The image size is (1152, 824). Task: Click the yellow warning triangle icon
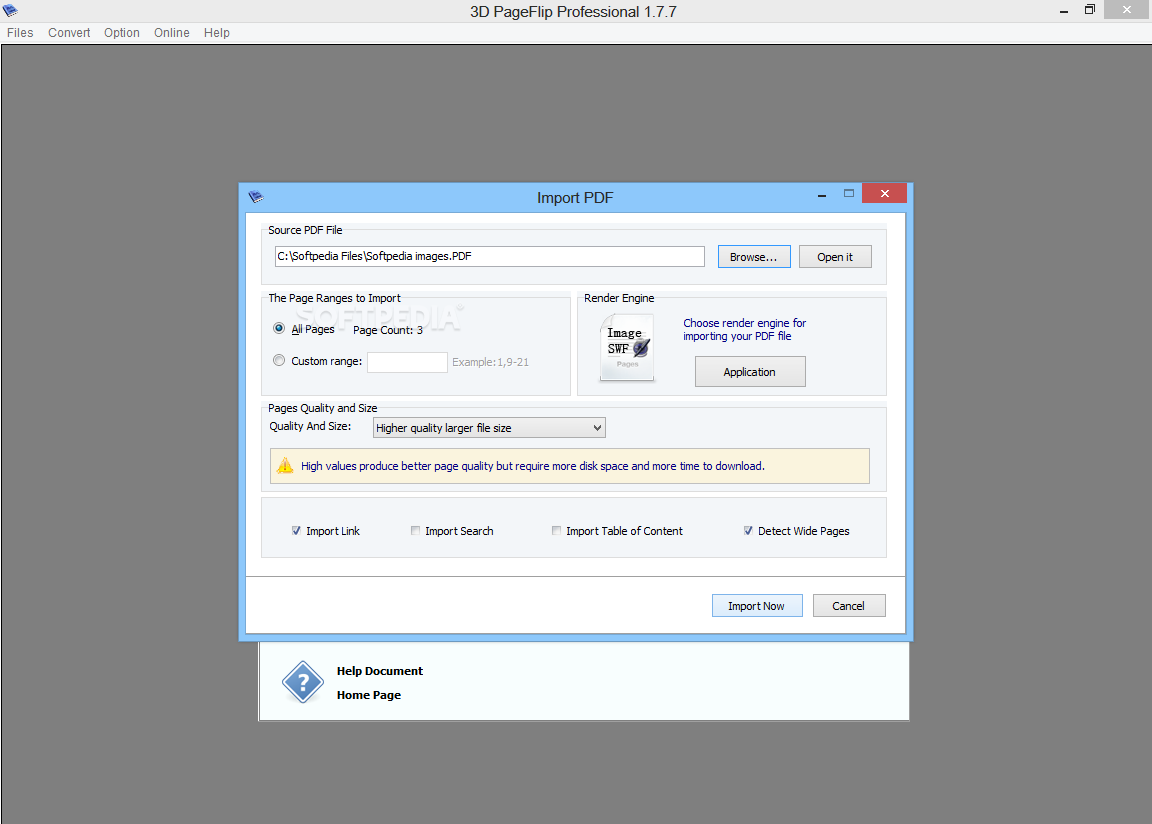tap(285, 466)
